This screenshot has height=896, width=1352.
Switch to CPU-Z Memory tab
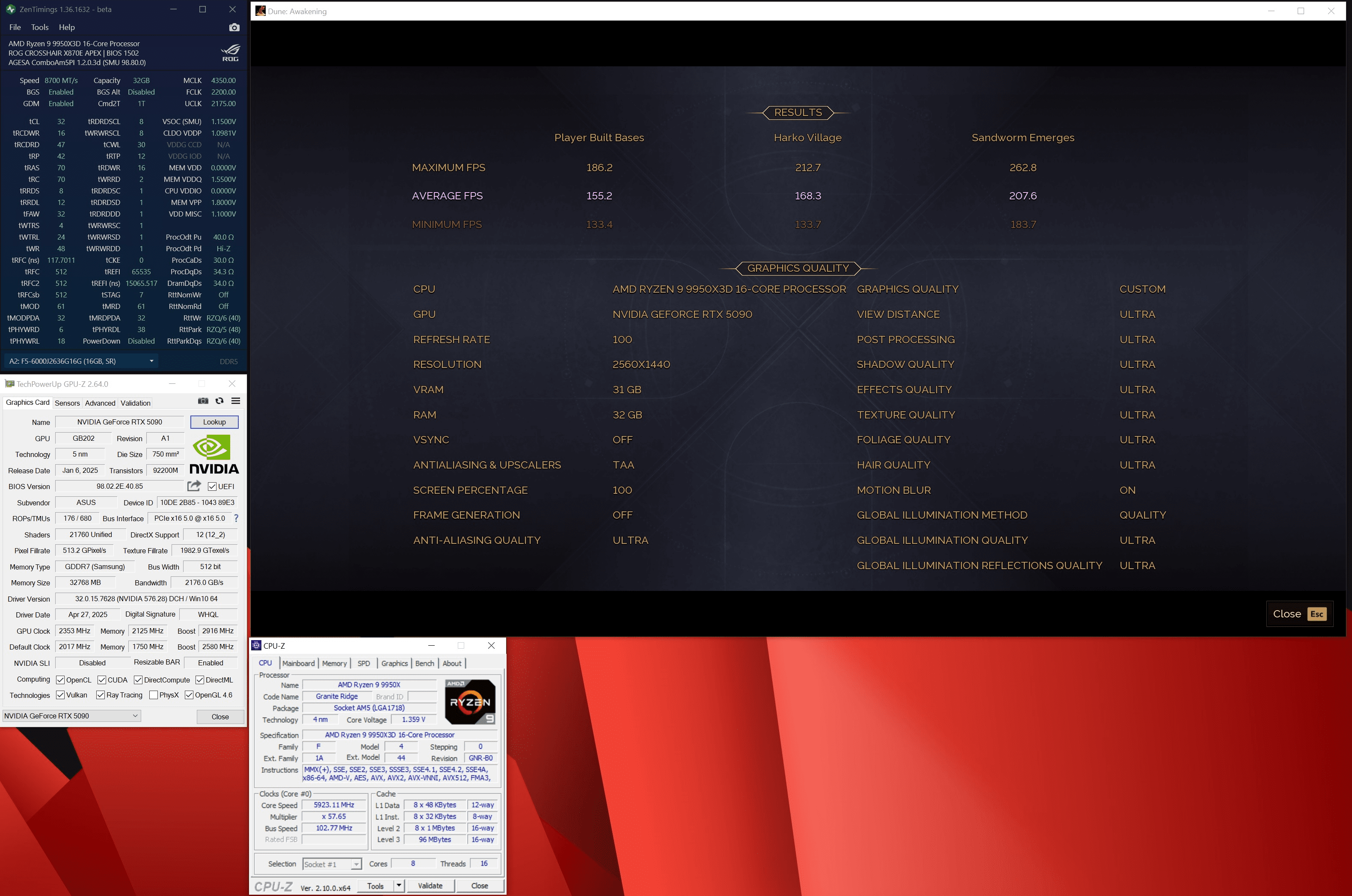pyautogui.click(x=334, y=663)
